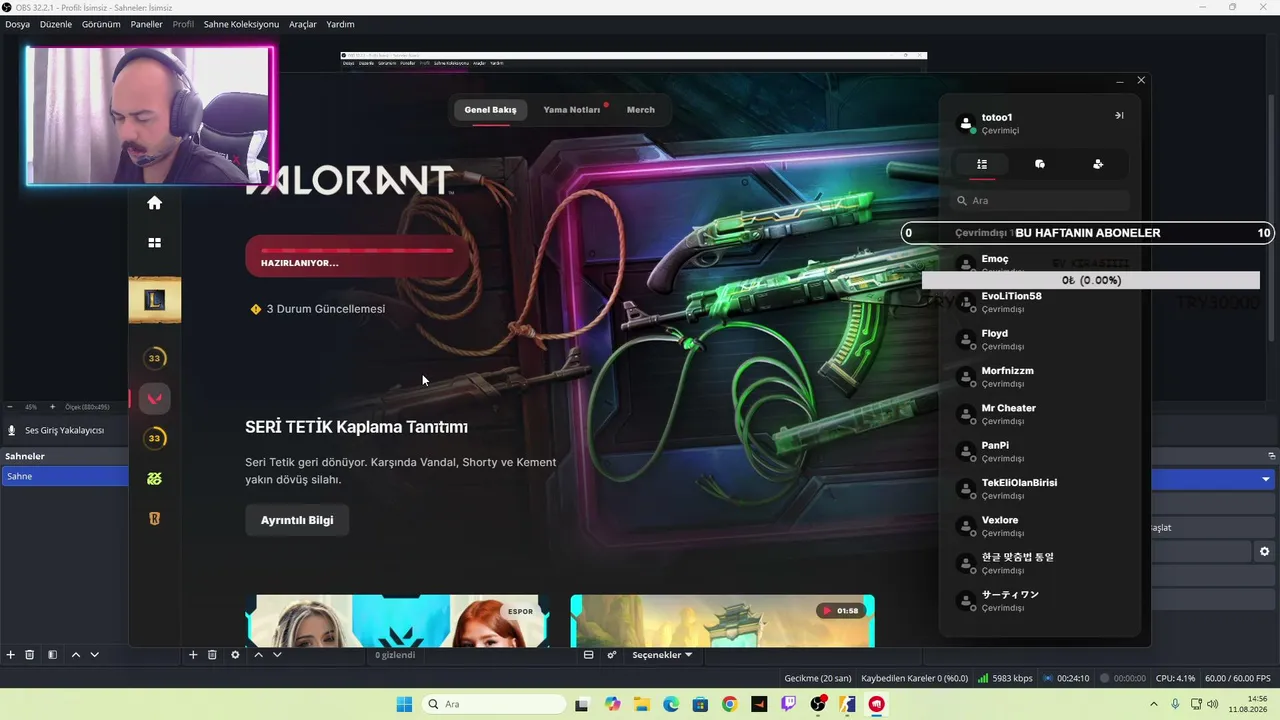Move the source up with arrow
Image resolution: width=1280 pixels, height=720 pixels.
[x=258, y=655]
